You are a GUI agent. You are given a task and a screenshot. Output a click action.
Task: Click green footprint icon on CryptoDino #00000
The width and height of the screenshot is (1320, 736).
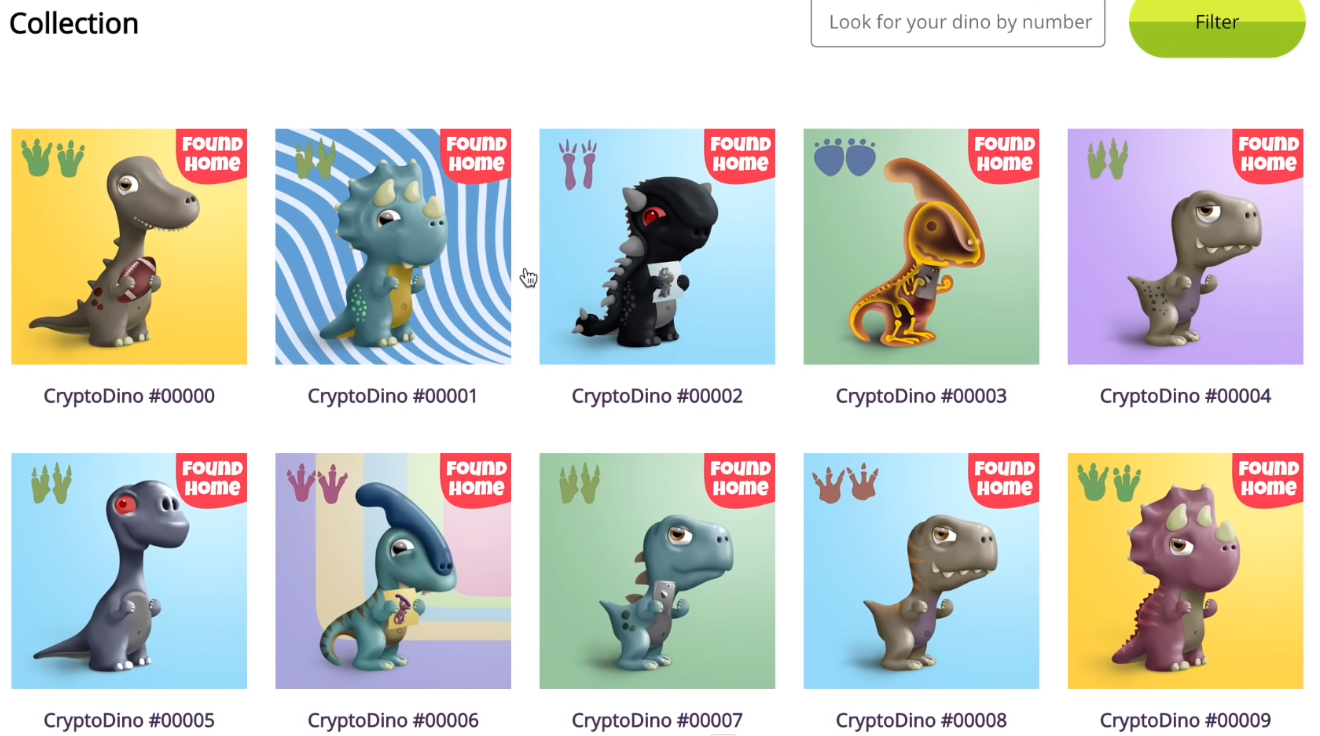click(x=54, y=158)
